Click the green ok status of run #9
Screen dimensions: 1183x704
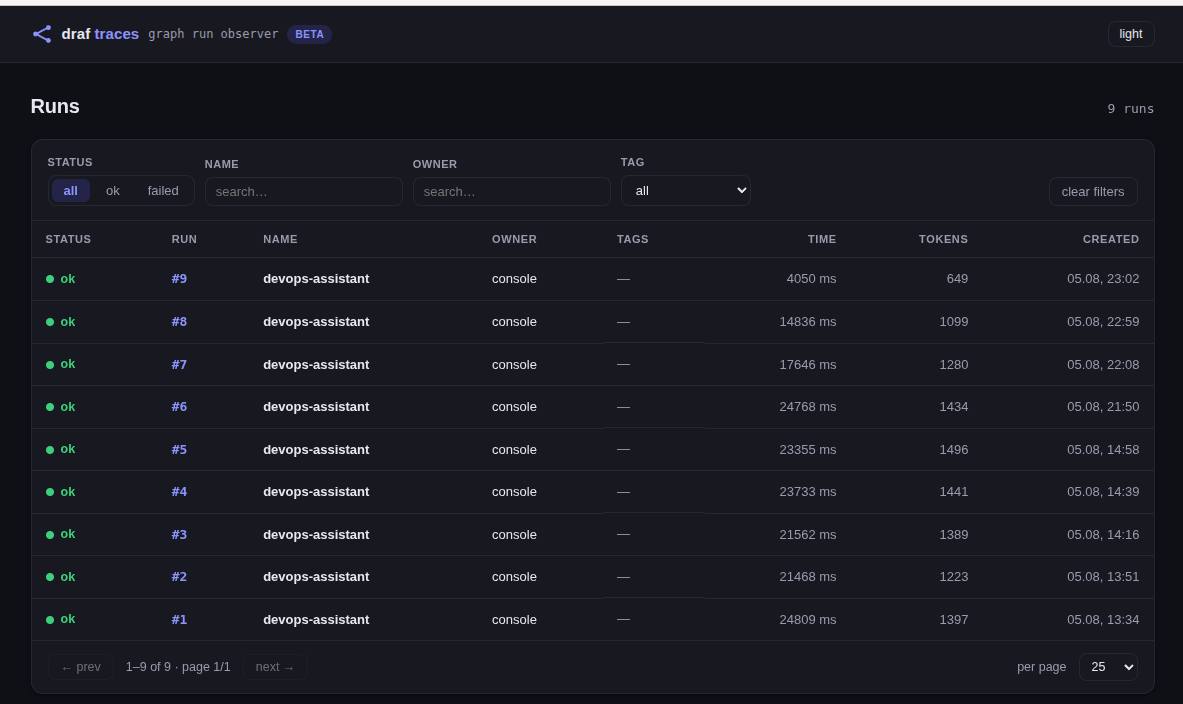click(x=60, y=279)
